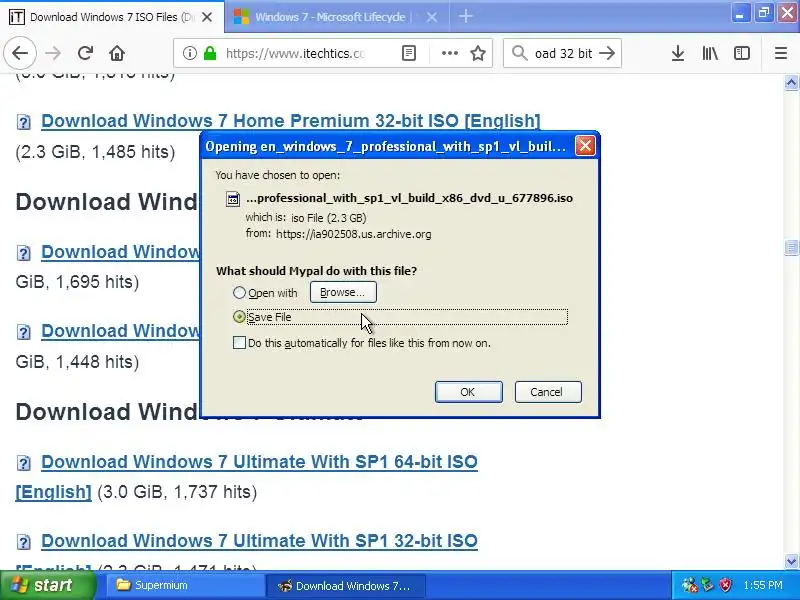Click the archive.org source URL text
800x600 pixels.
click(354, 234)
